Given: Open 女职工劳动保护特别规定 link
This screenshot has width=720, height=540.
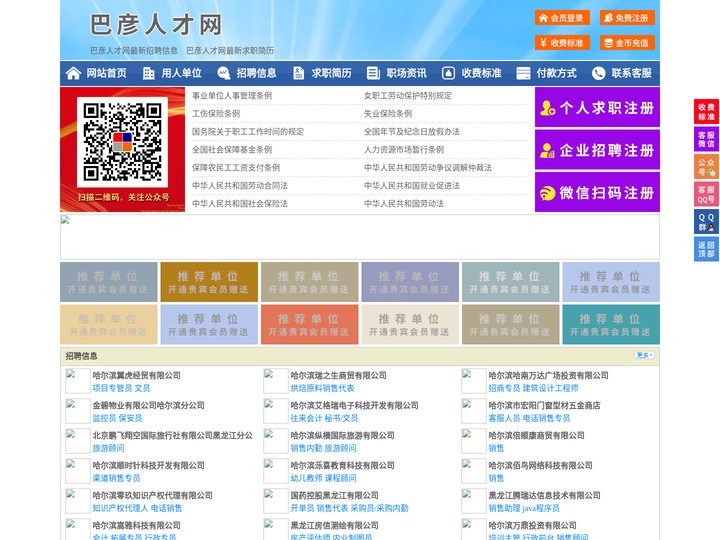Looking at the screenshot, I should pos(408,96).
